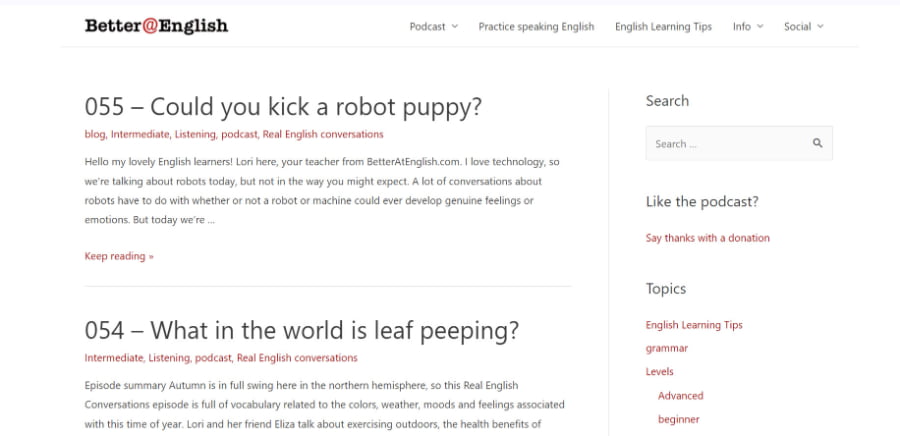Select Real English conversations tag under post 055
The image size is (900, 436).
click(322, 134)
